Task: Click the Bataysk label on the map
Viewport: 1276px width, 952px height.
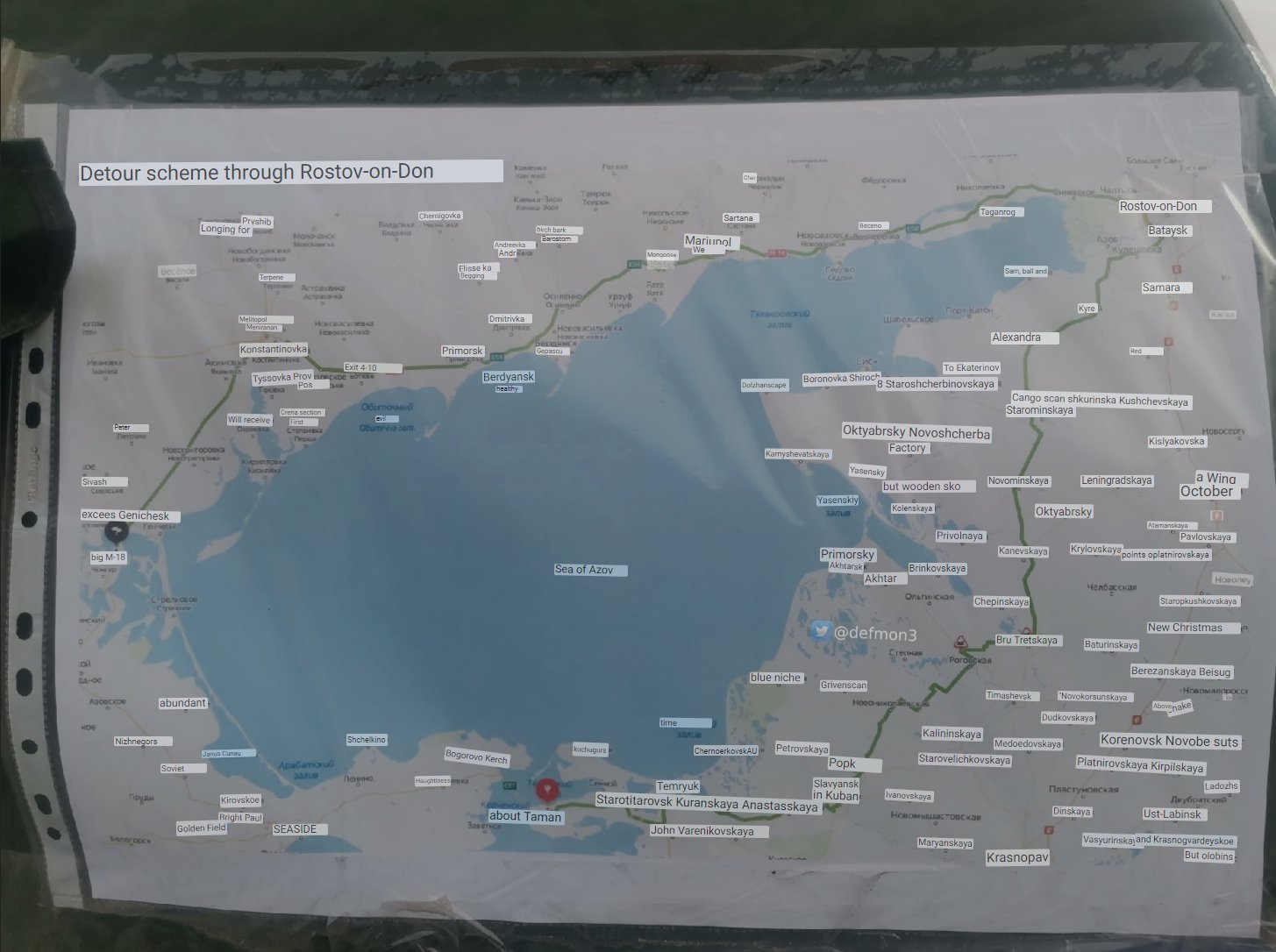Action: pos(1168,231)
